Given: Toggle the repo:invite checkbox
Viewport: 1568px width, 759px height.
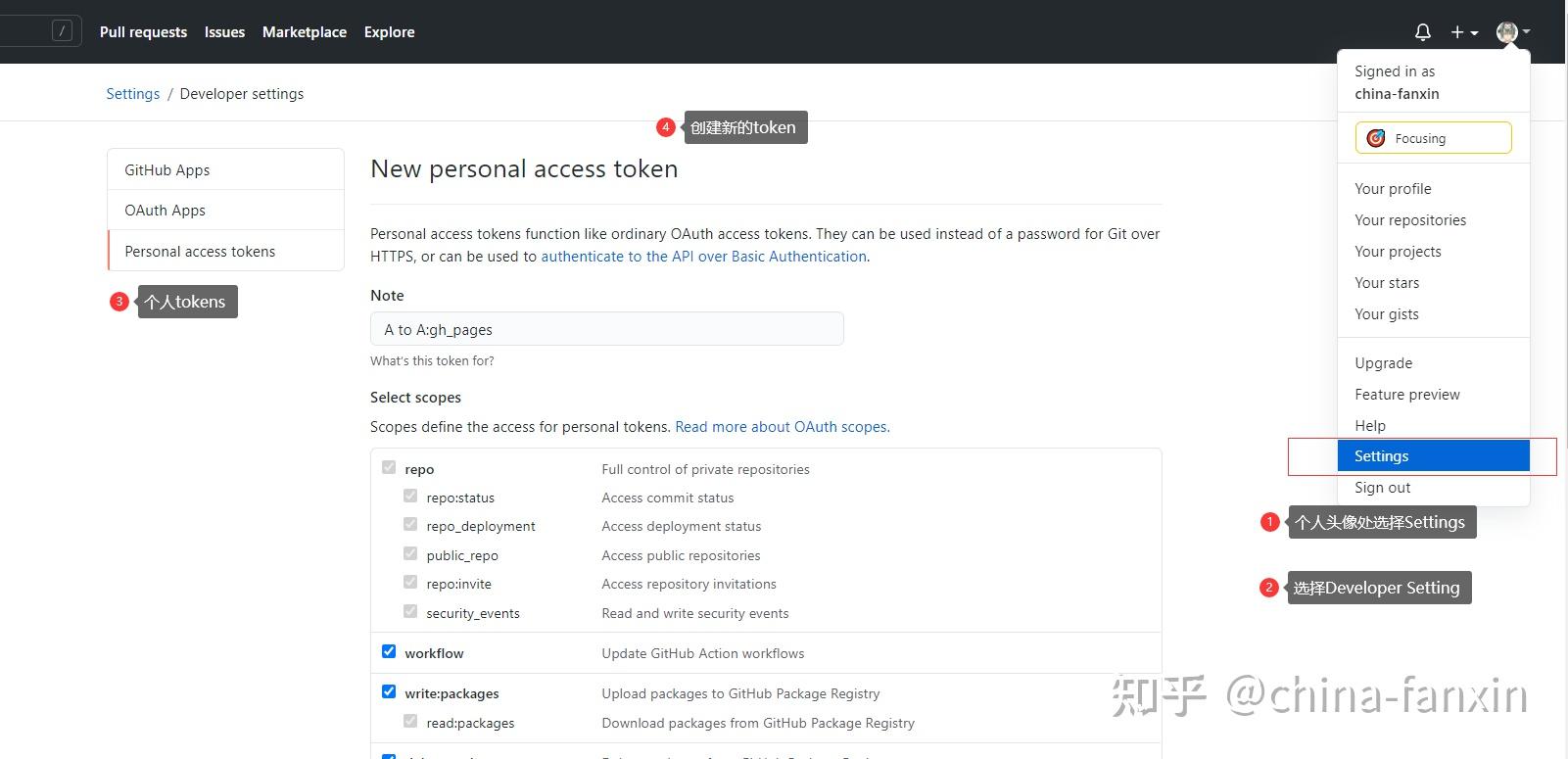Looking at the screenshot, I should [x=410, y=582].
